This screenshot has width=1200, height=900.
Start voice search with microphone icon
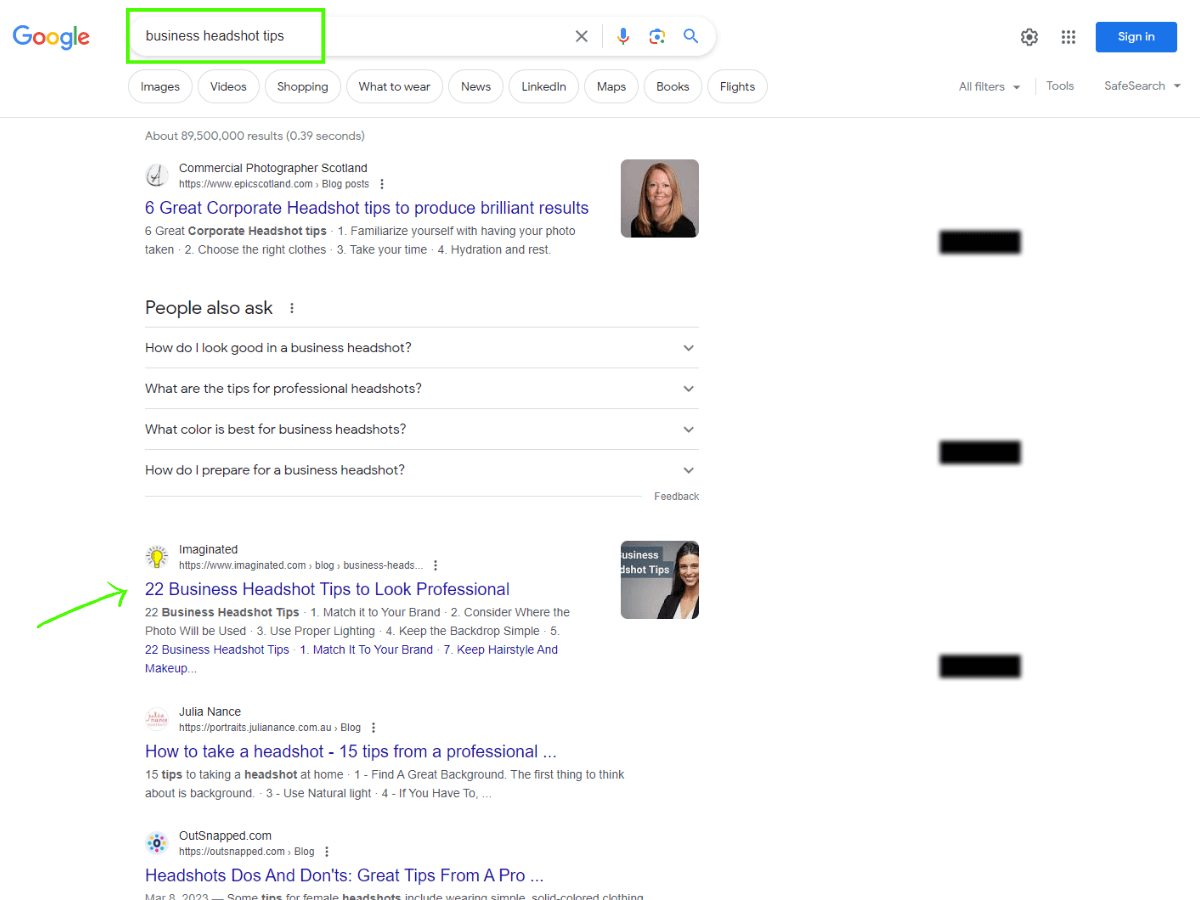point(623,37)
